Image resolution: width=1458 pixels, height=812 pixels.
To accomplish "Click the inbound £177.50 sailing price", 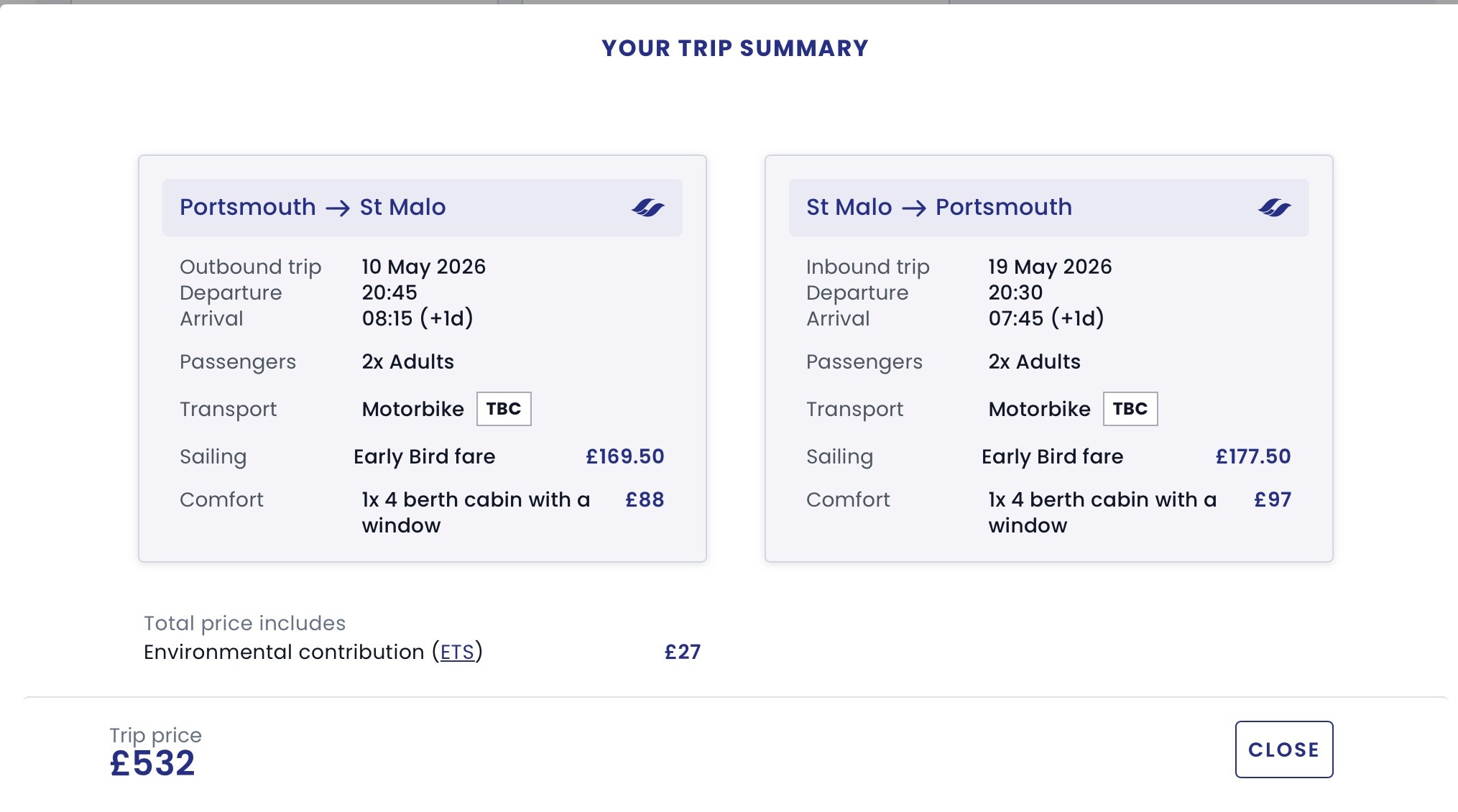I will (1252, 456).
